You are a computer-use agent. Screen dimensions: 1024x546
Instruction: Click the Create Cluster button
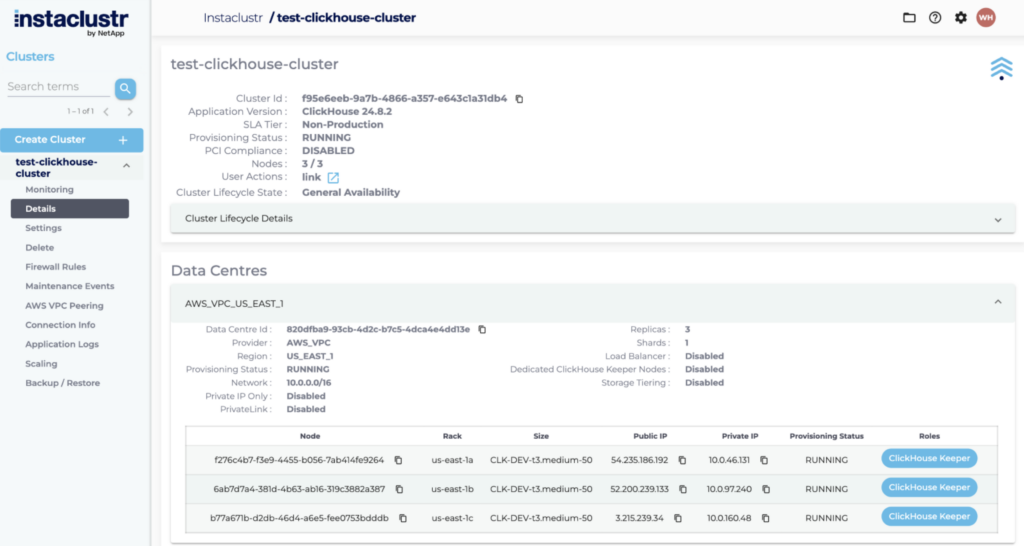click(71, 140)
